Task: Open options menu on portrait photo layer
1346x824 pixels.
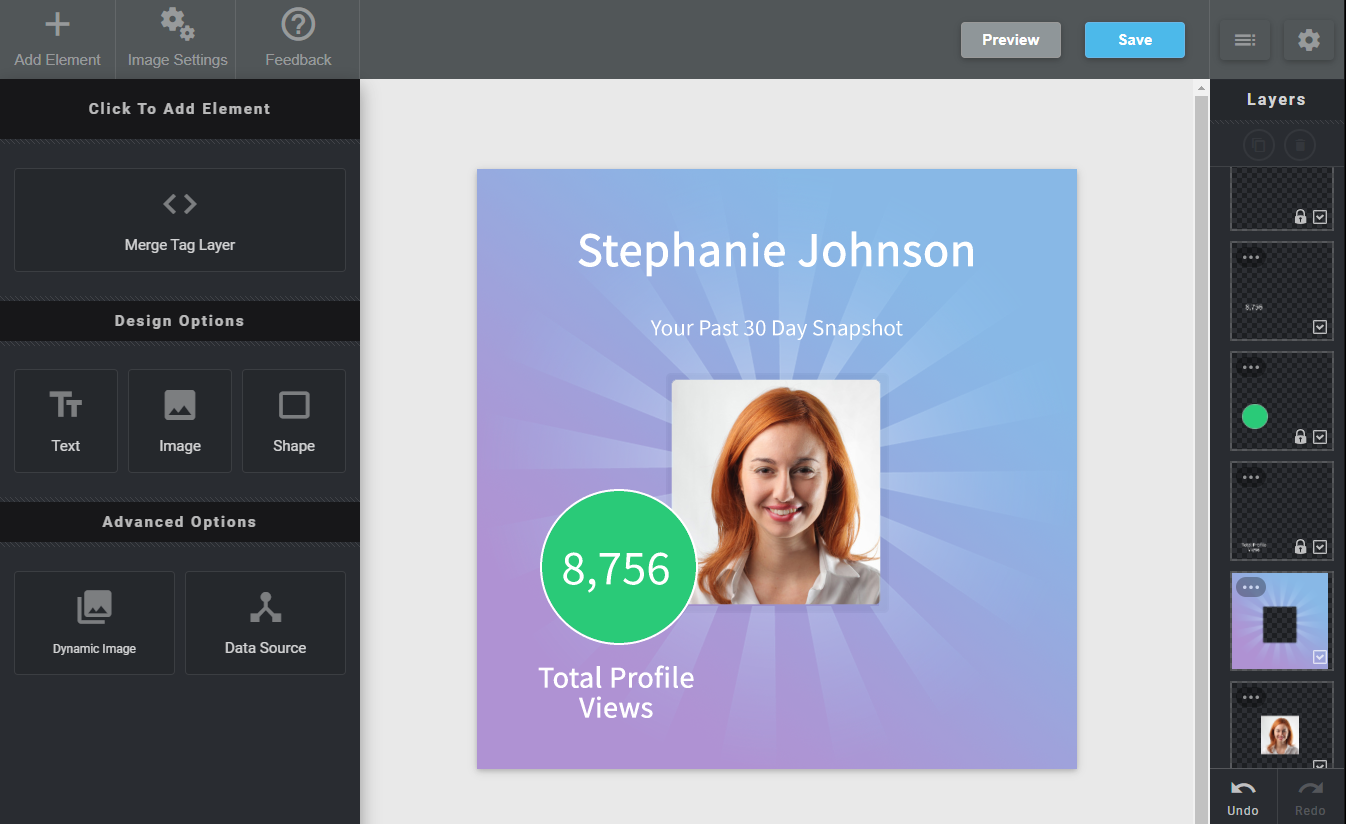Action: (x=1250, y=697)
